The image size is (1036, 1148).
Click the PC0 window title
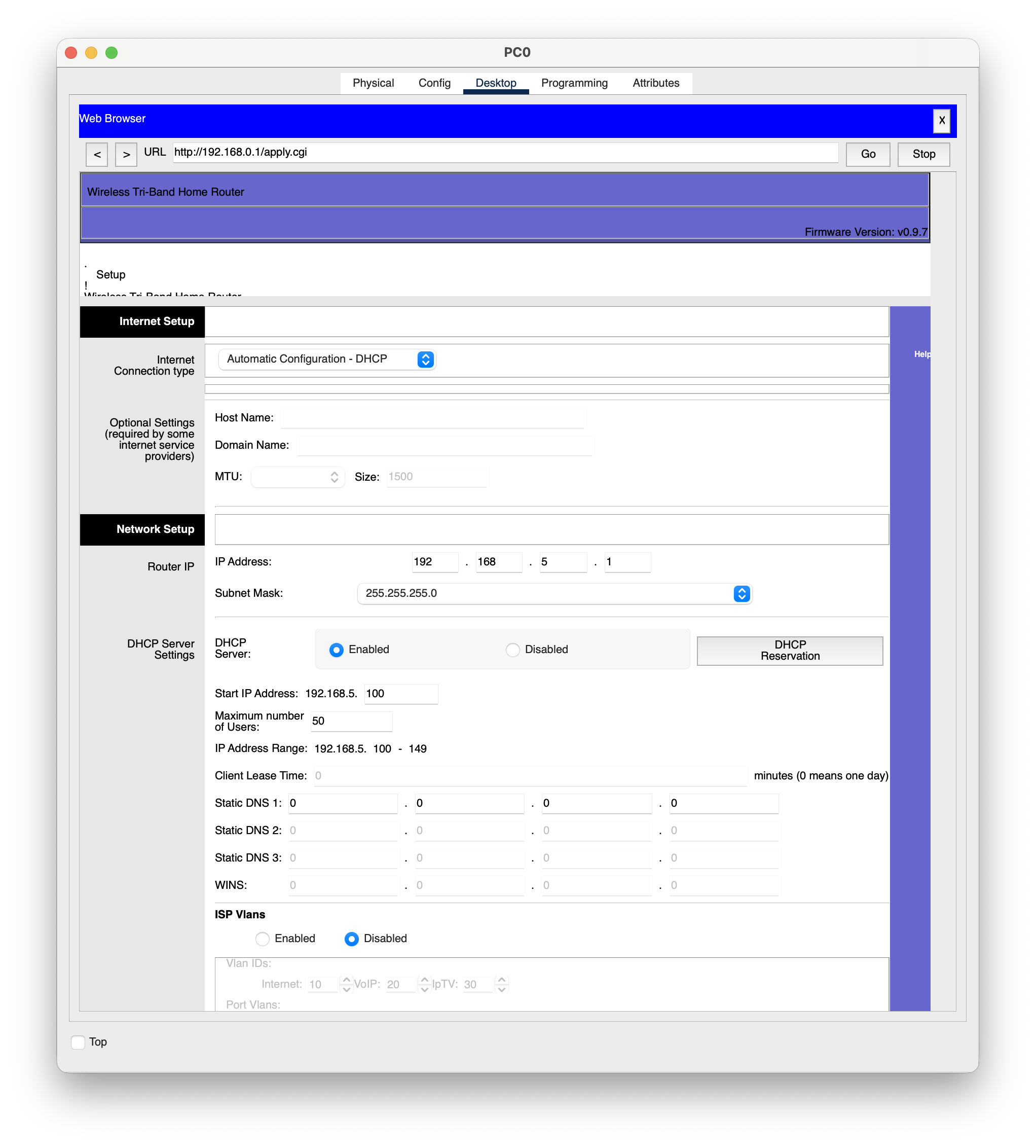(x=517, y=52)
